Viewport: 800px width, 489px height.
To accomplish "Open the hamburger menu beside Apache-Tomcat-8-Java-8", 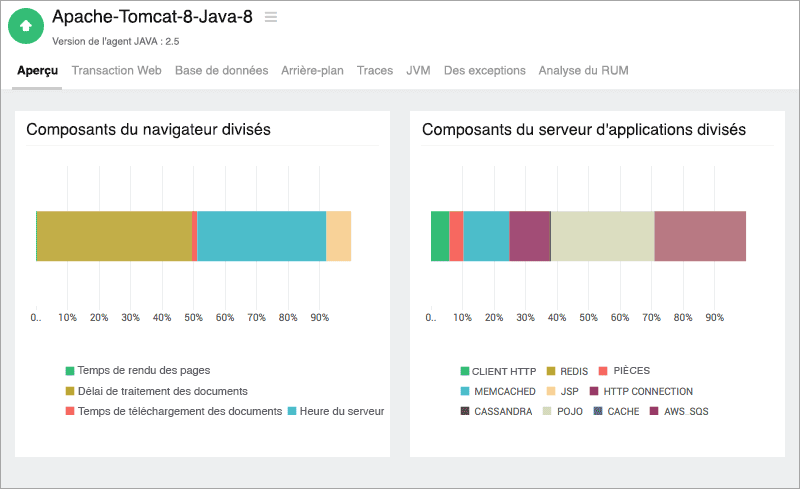I will (271, 17).
